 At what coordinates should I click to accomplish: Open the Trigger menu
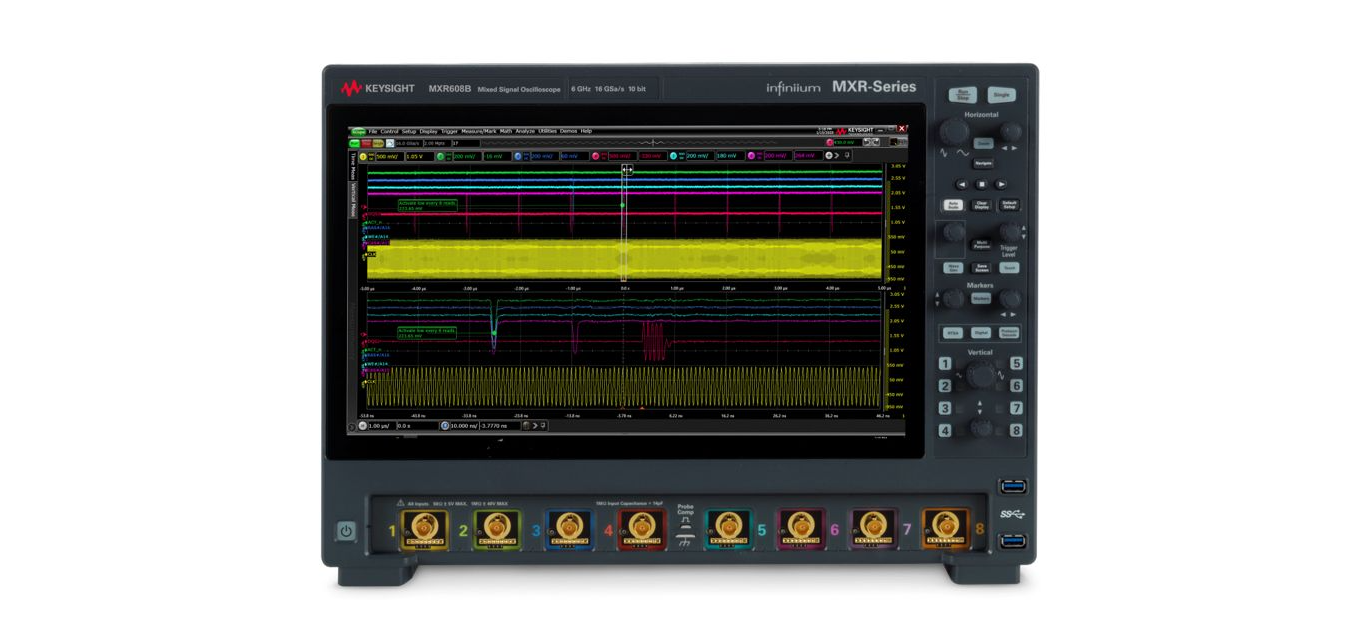coord(449,131)
